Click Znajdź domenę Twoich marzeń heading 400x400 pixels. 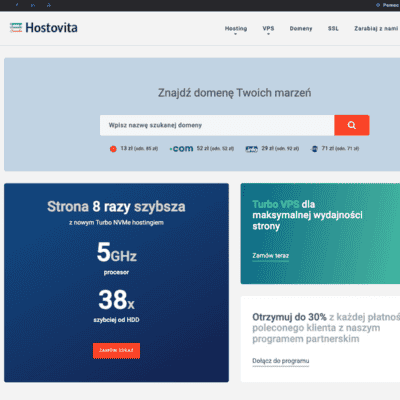(235, 93)
